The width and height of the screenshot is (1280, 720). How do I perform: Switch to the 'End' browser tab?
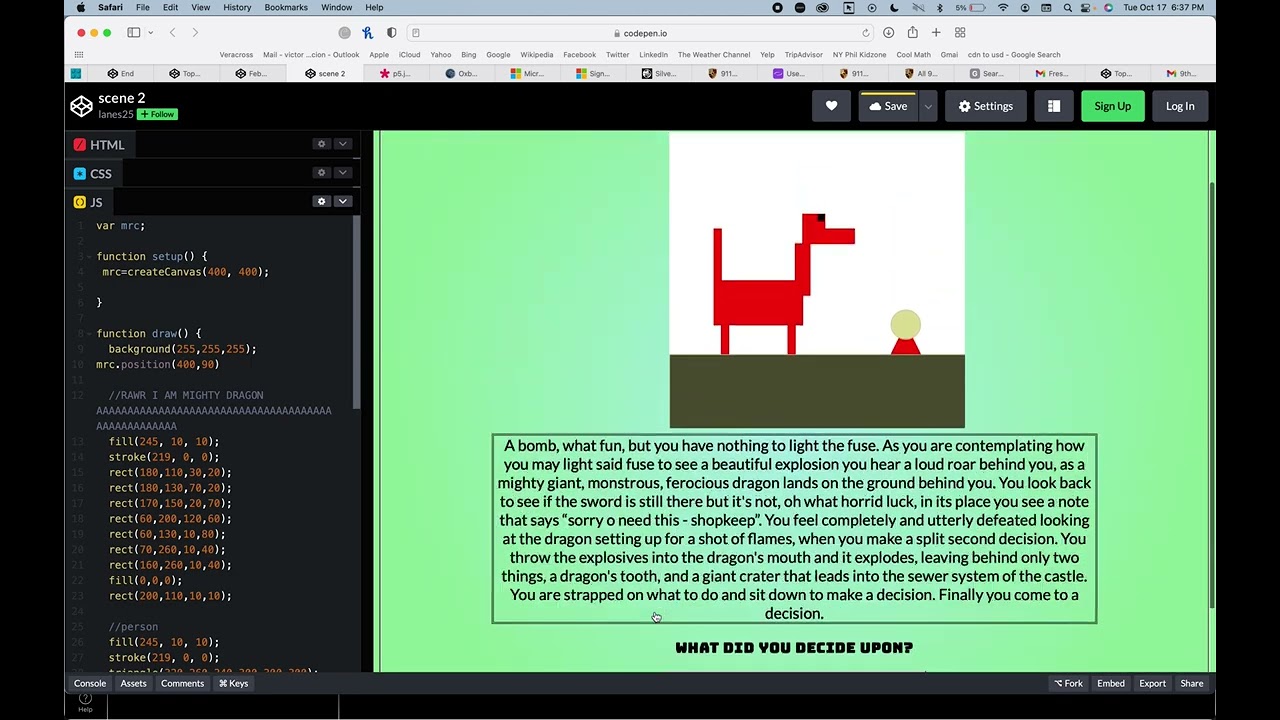coord(121,73)
